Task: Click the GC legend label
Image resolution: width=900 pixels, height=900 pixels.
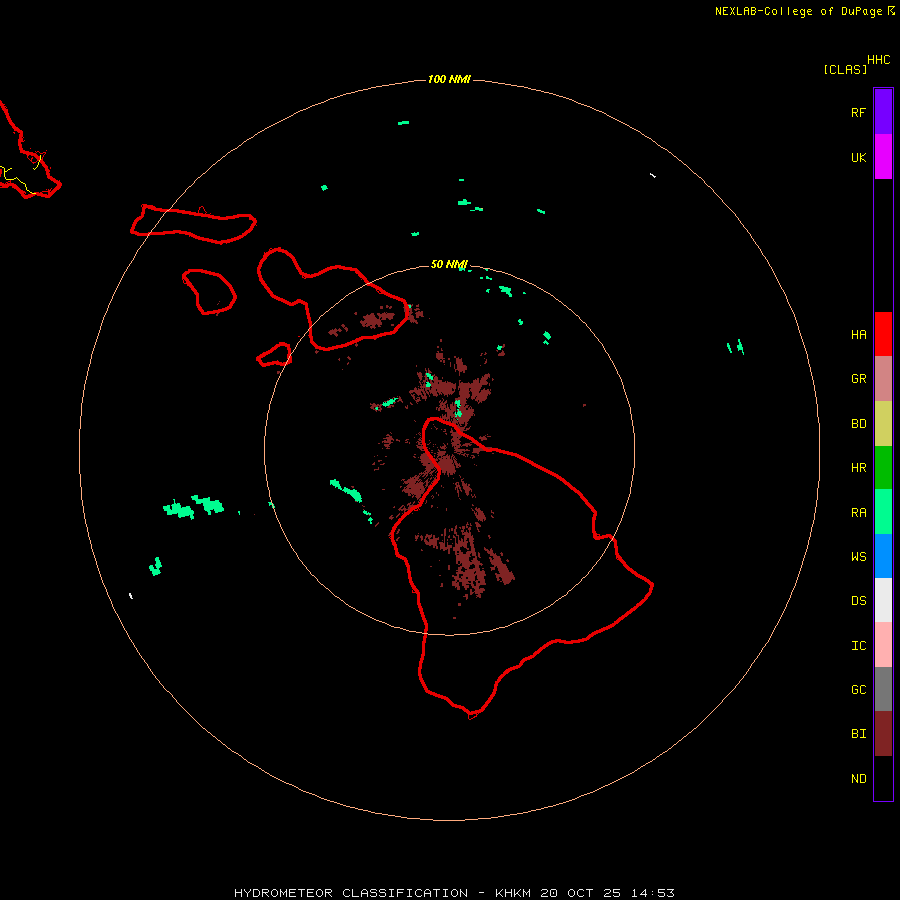Action: click(x=858, y=690)
